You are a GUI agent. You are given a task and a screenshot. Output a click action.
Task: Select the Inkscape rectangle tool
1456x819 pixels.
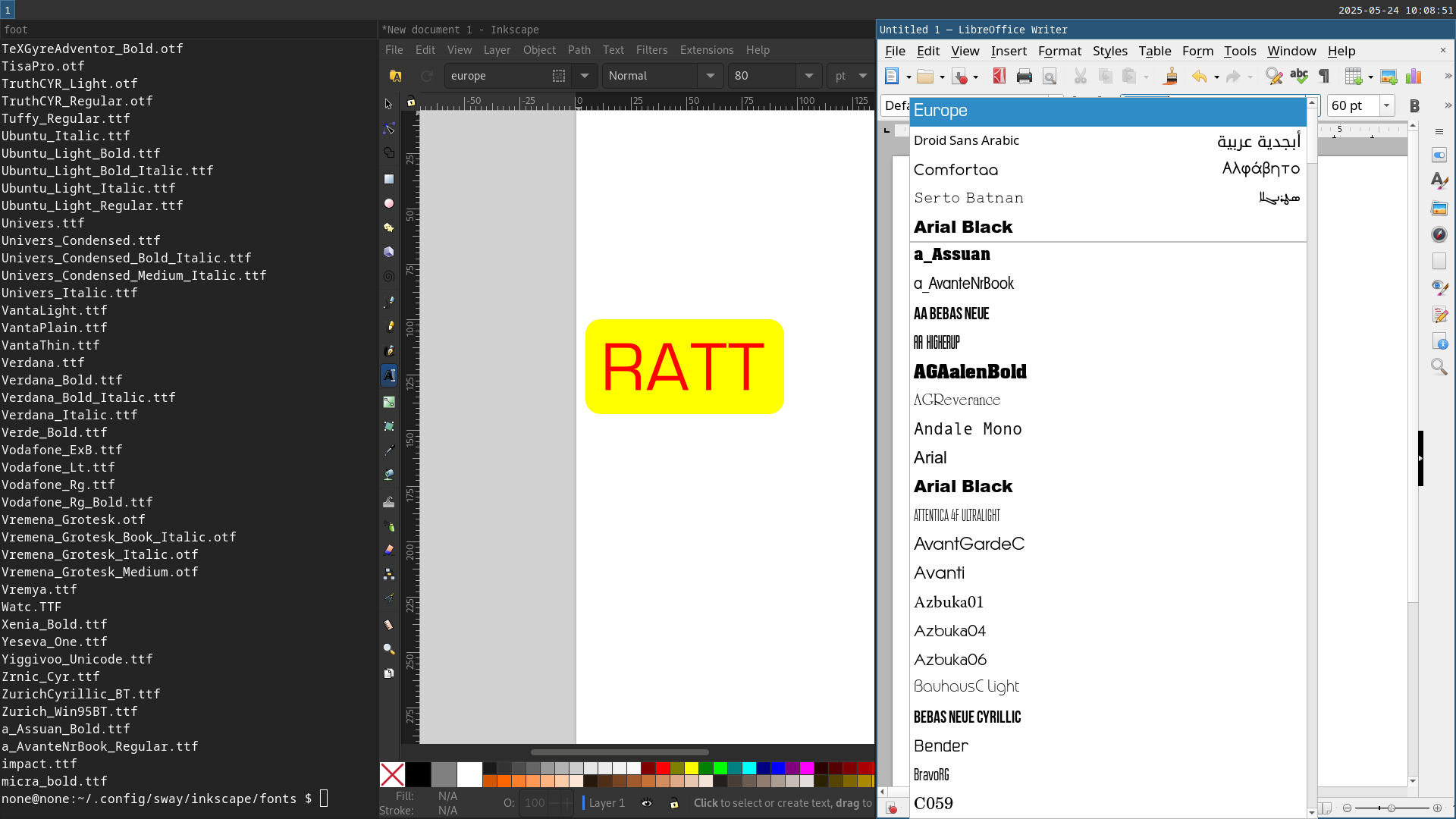(x=389, y=179)
